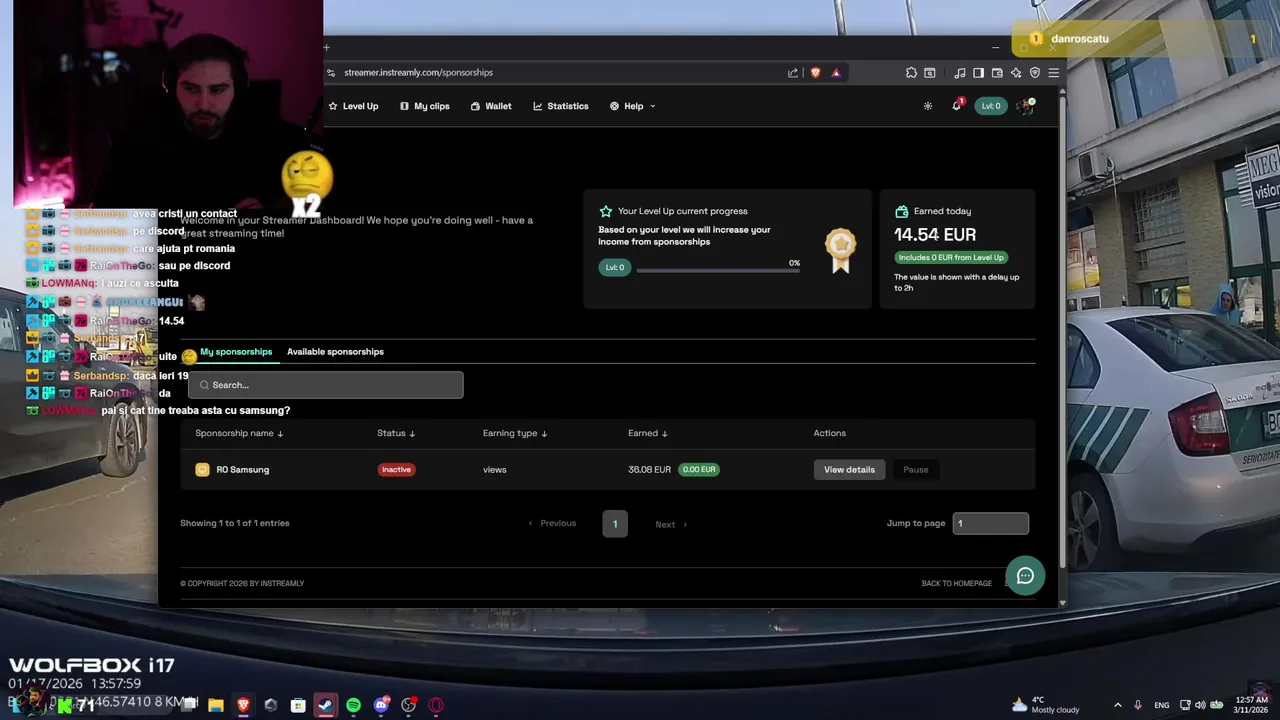Click the 0.00 EUR green badge
This screenshot has height=720, width=1280.
tap(698, 470)
